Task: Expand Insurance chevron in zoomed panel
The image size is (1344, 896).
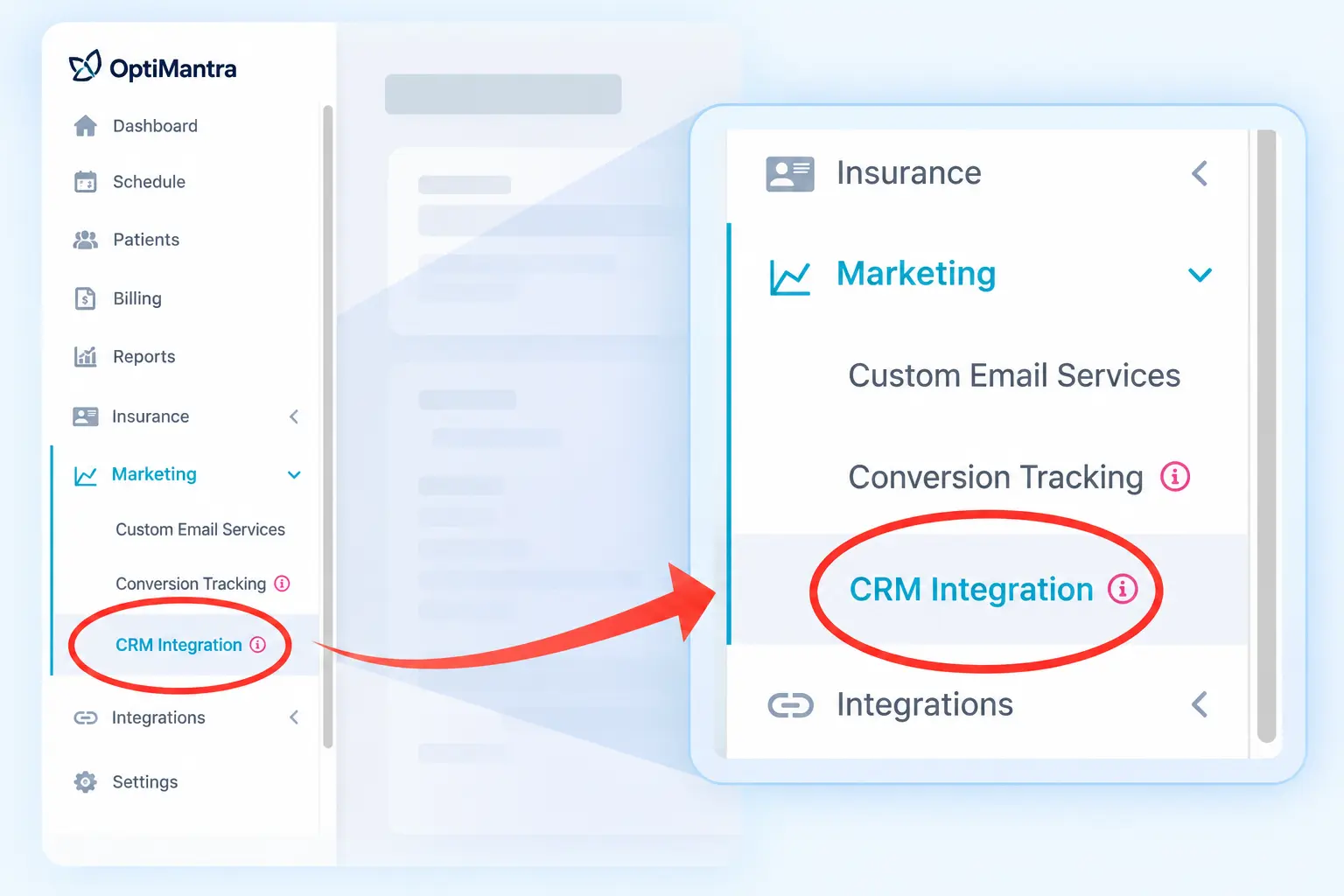Action: point(1200,173)
